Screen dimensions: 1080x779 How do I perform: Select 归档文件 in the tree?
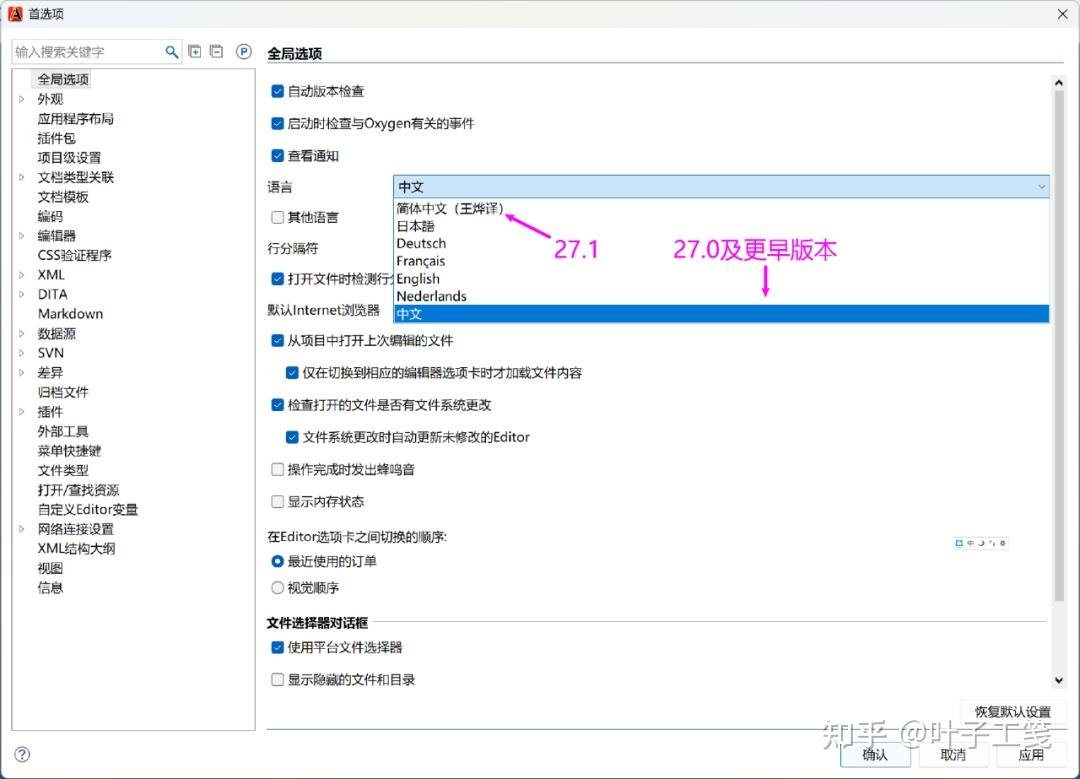coord(63,393)
